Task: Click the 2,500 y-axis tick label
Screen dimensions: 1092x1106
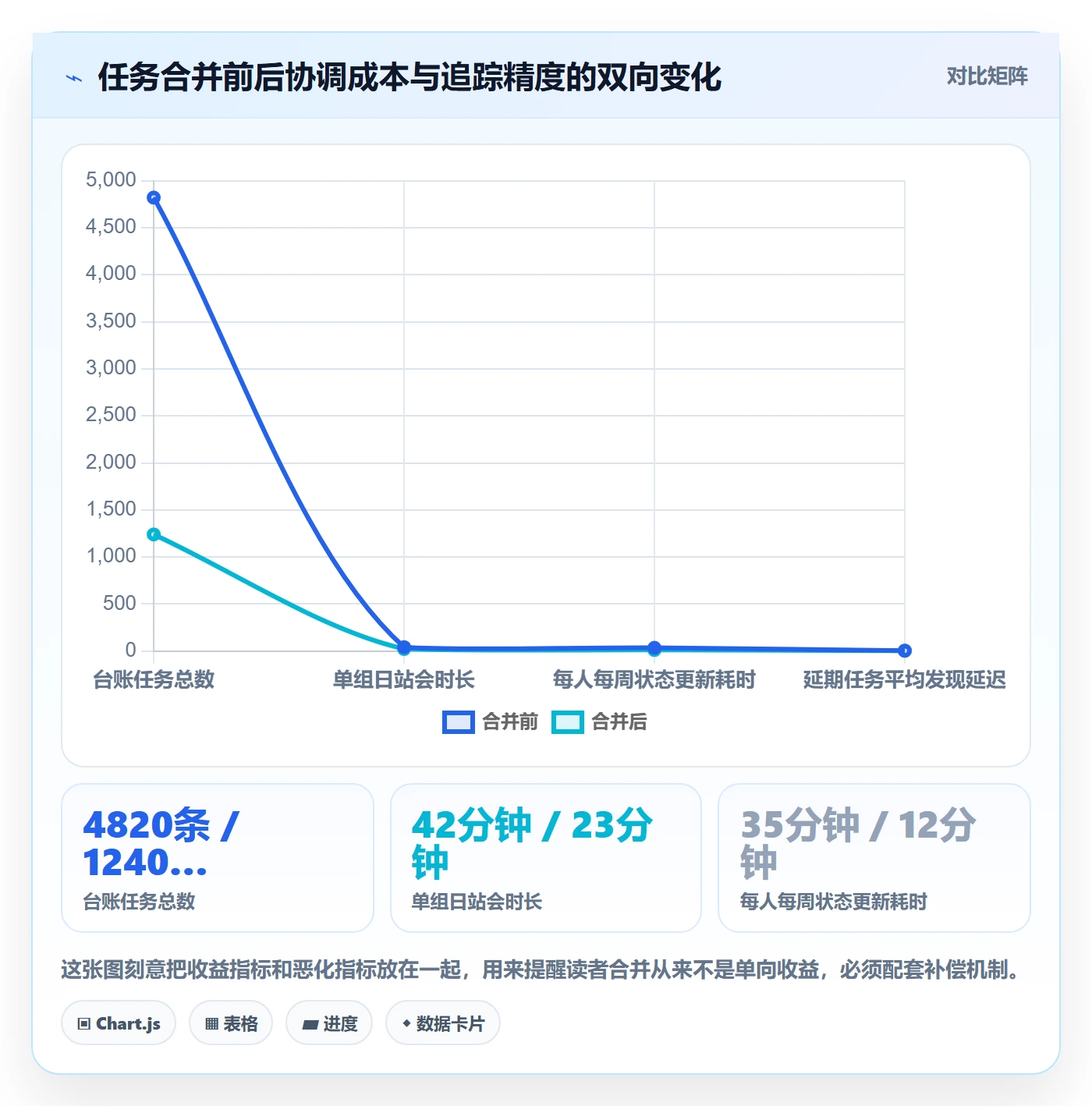Action: click(x=111, y=415)
